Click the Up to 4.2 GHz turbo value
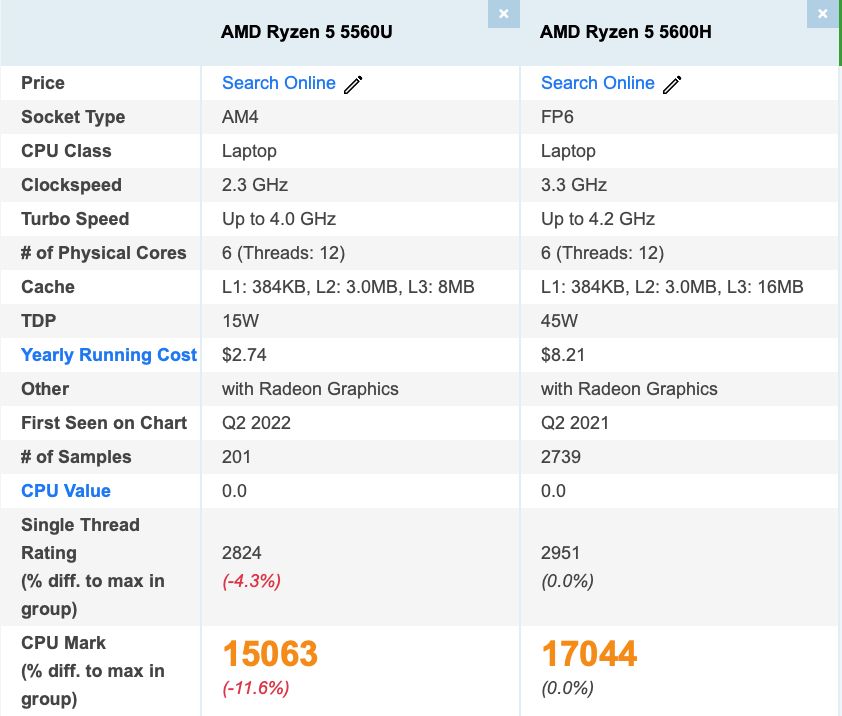Screen dimensions: 842x716 coord(598,219)
